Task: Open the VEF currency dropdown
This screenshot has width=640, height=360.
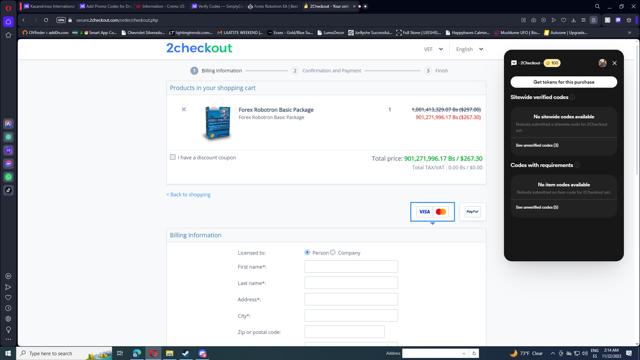Action: point(433,49)
